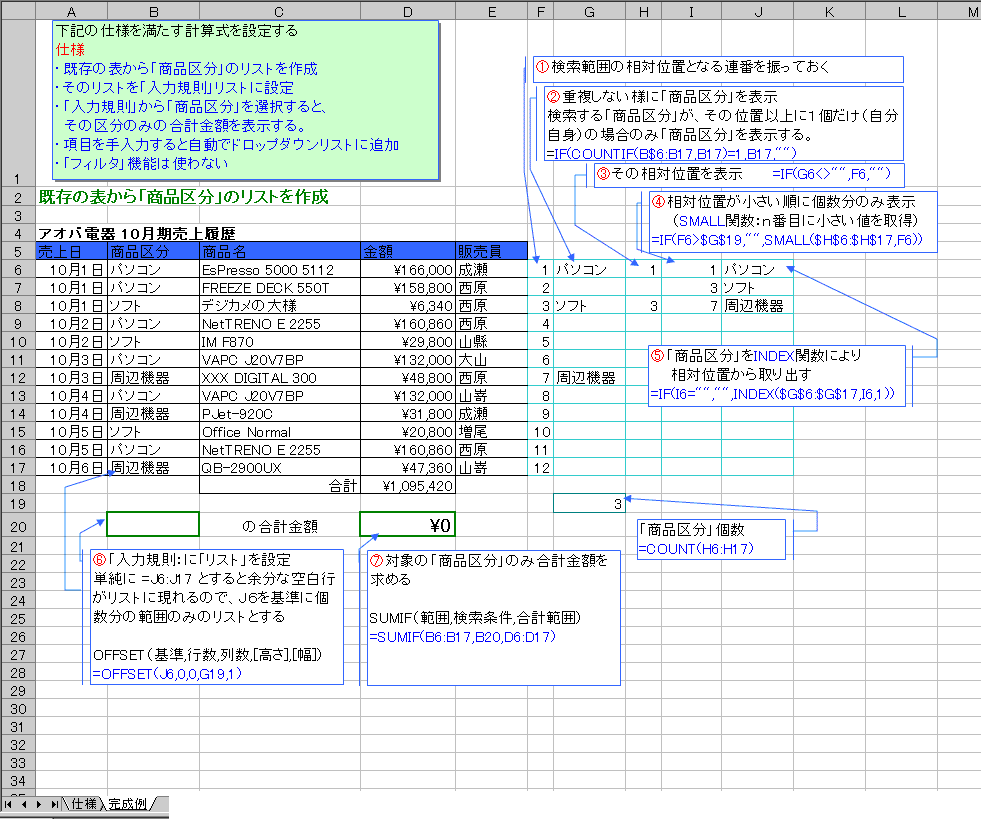This screenshot has height=819, width=981.
Task: Click title アオバ電器 10月期売上履歴
Action: point(136,234)
